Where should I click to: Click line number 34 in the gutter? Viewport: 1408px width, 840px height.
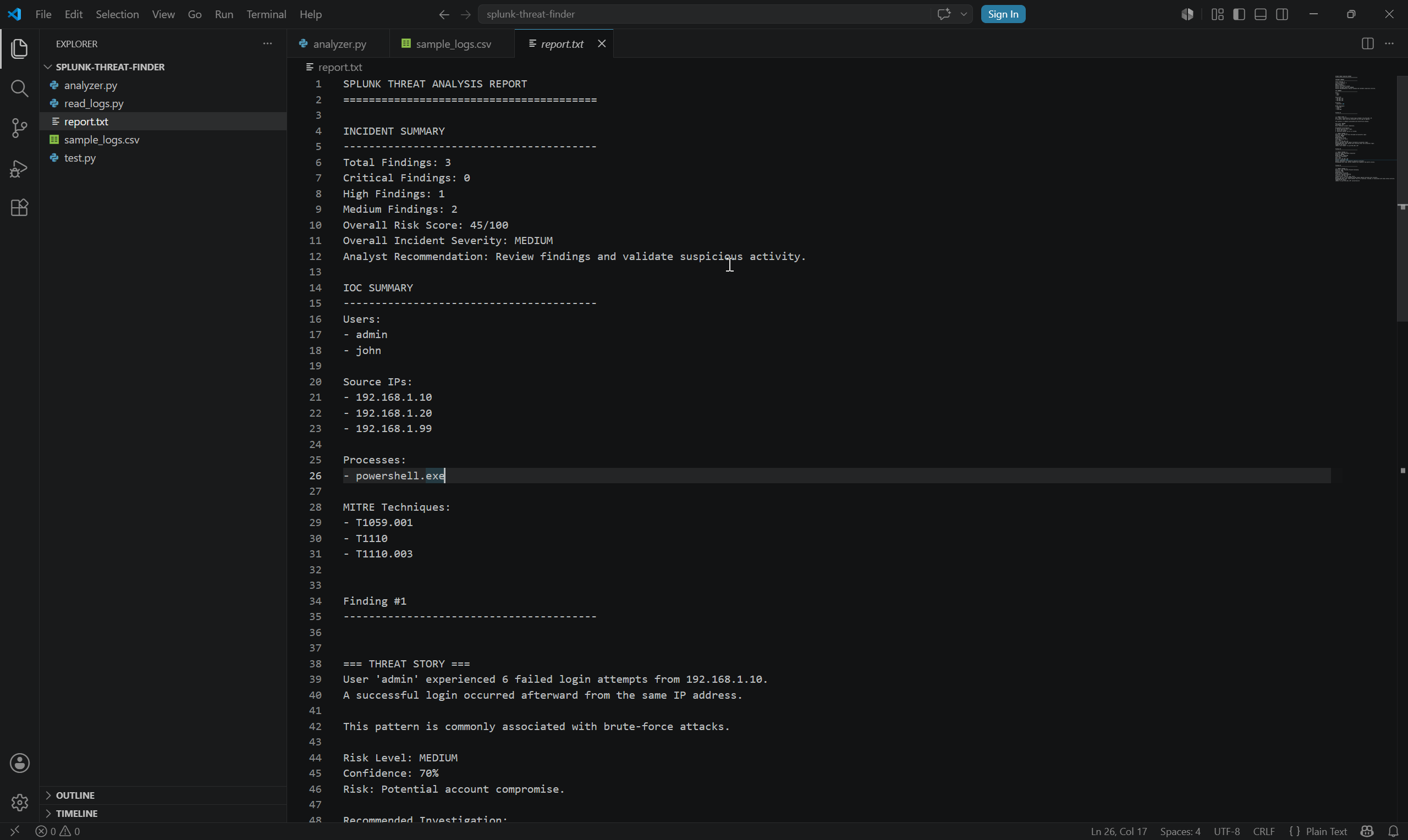click(x=315, y=601)
